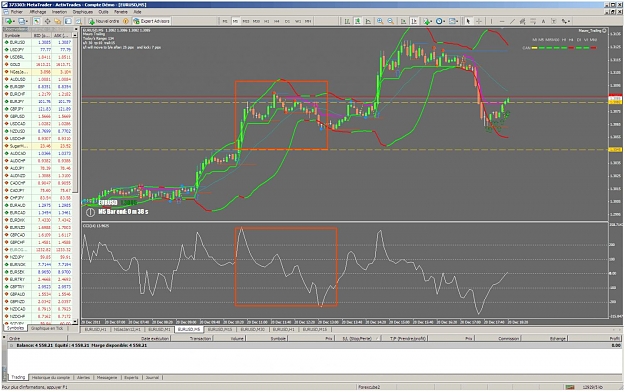Viewport: 625px width, 392px height.
Task: Open the Experts terminal tab
Action: pos(131,377)
